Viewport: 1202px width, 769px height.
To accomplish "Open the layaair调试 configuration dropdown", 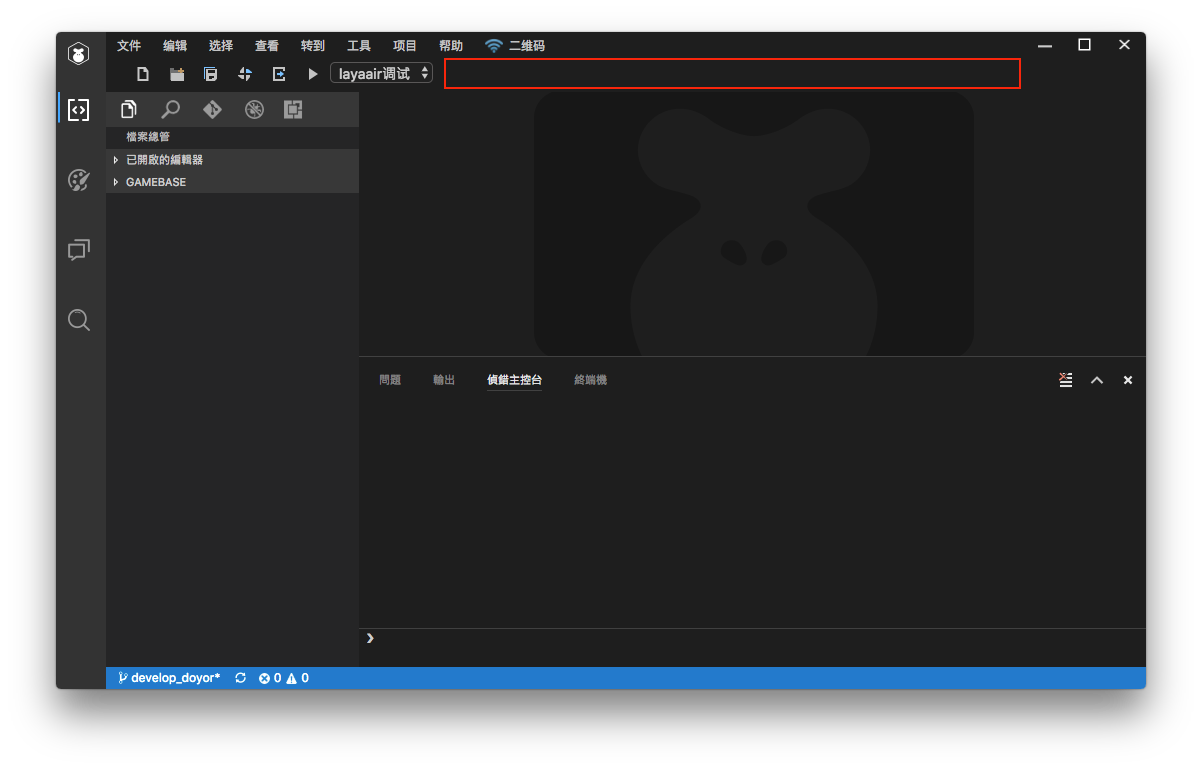I will pos(381,73).
